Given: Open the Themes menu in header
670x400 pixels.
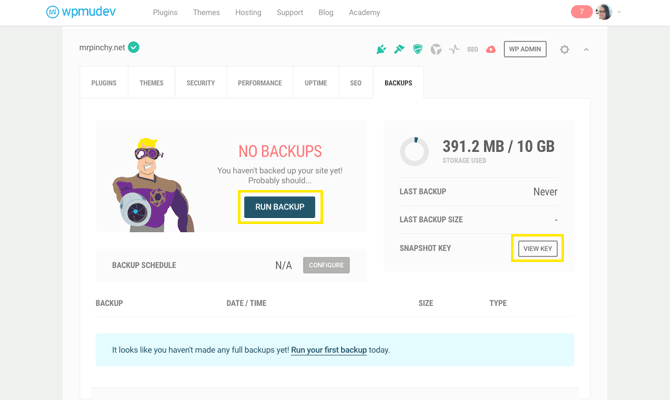Looking at the screenshot, I should [206, 12].
